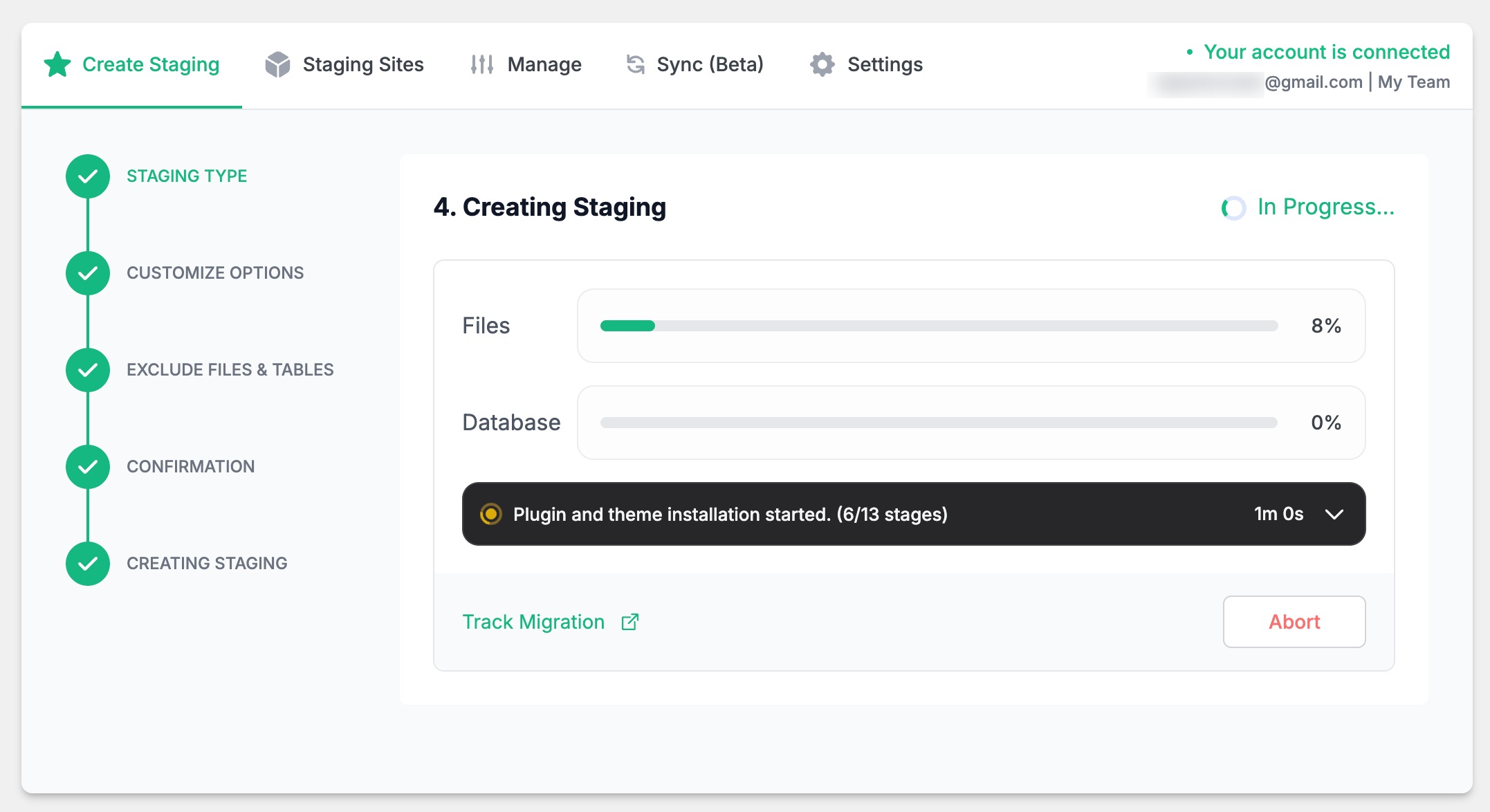Click the star icon beside Create Staging
The height and width of the screenshot is (812, 1490).
[x=57, y=64]
